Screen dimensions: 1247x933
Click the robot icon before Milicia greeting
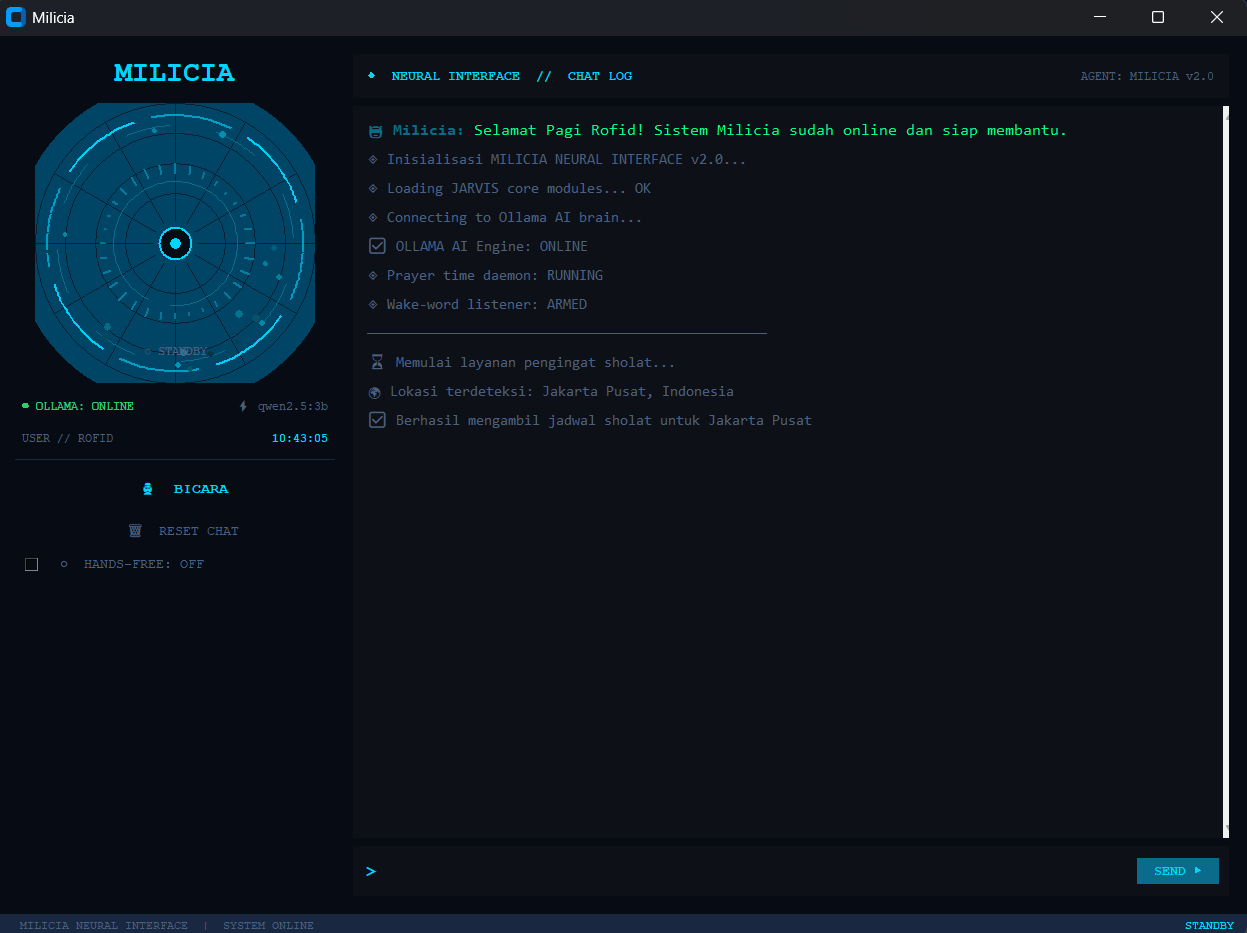pos(376,131)
